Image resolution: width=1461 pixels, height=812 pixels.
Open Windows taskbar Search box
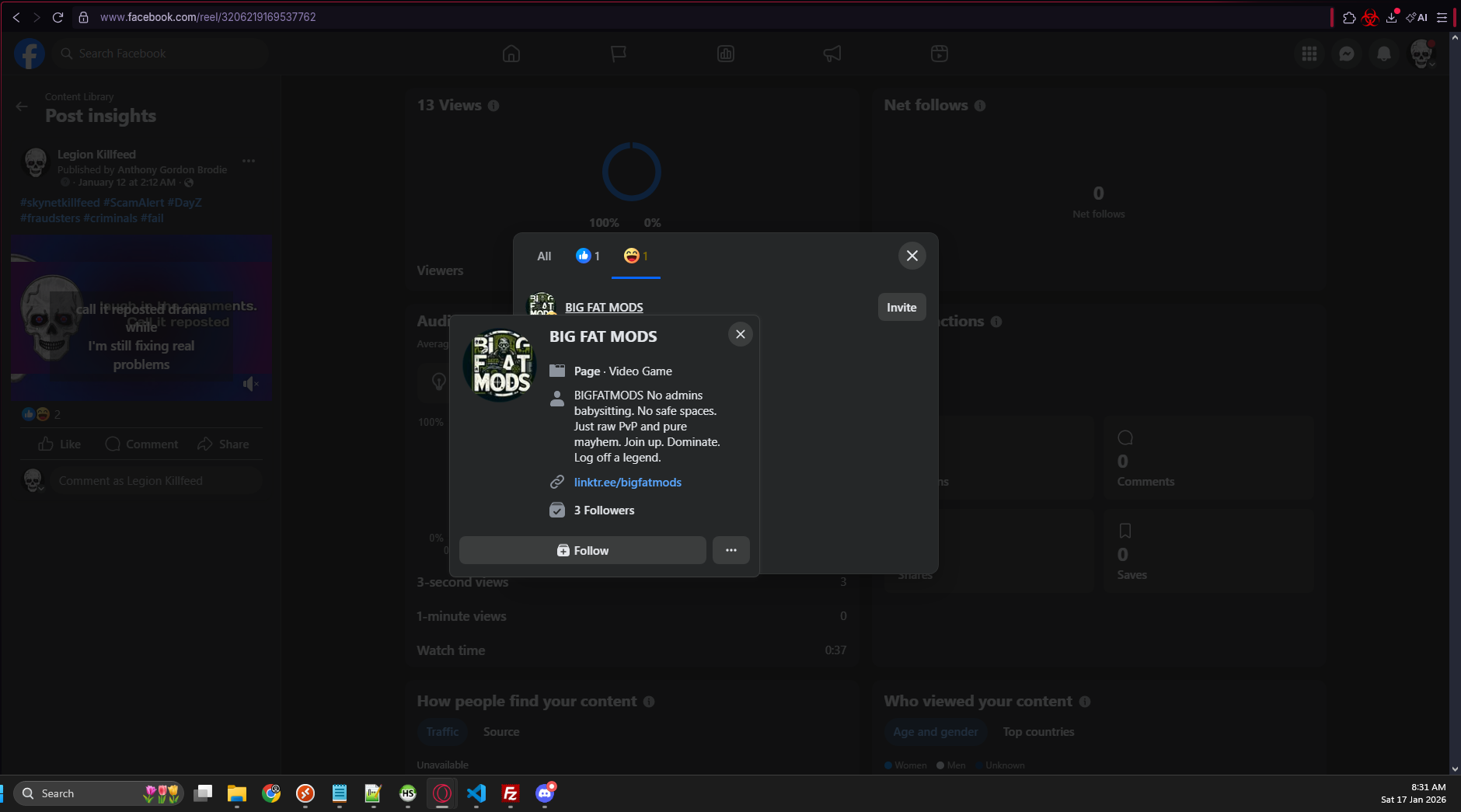coord(99,793)
